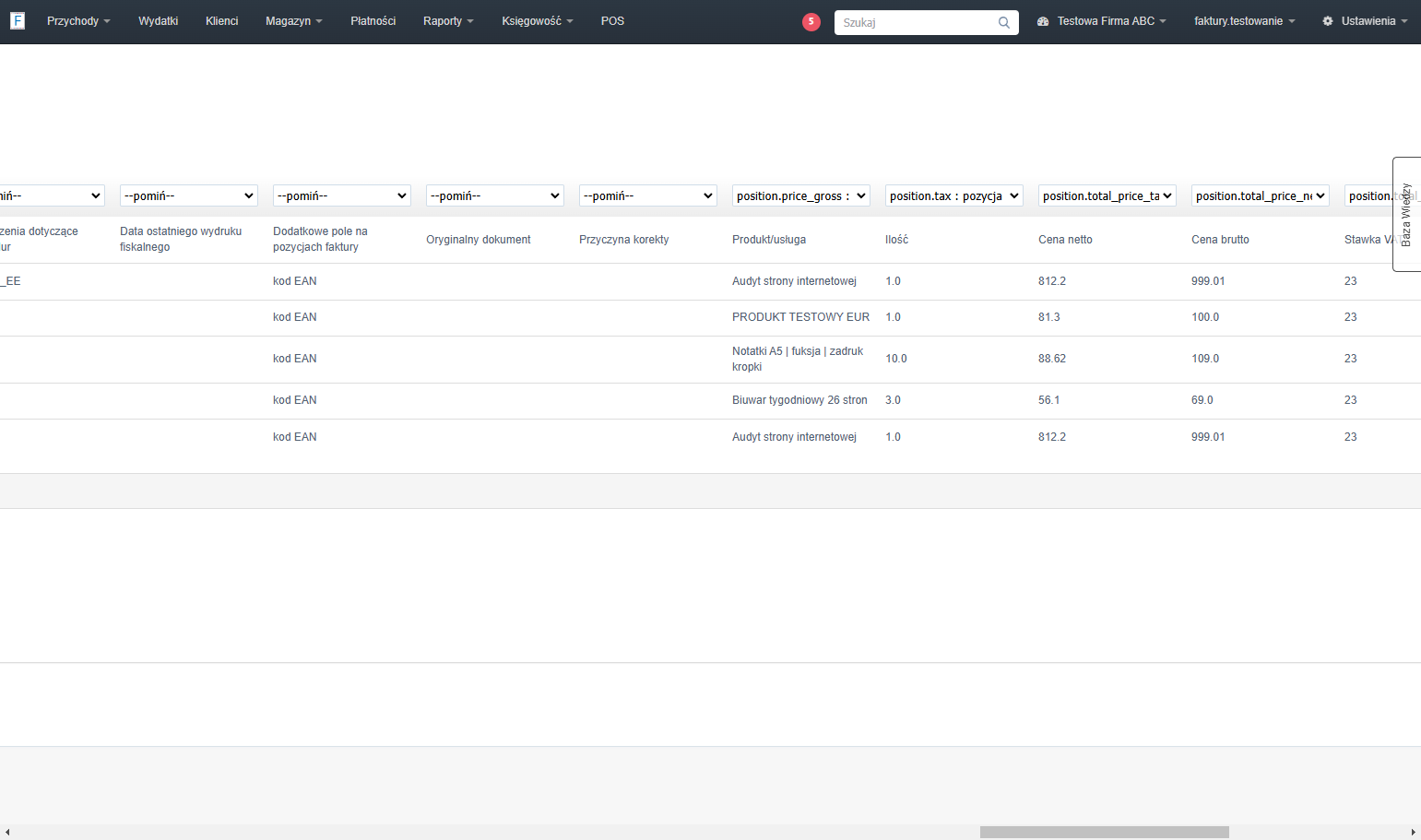Go to Płatności
This screenshot has width=1421, height=840.
pyautogui.click(x=373, y=21)
